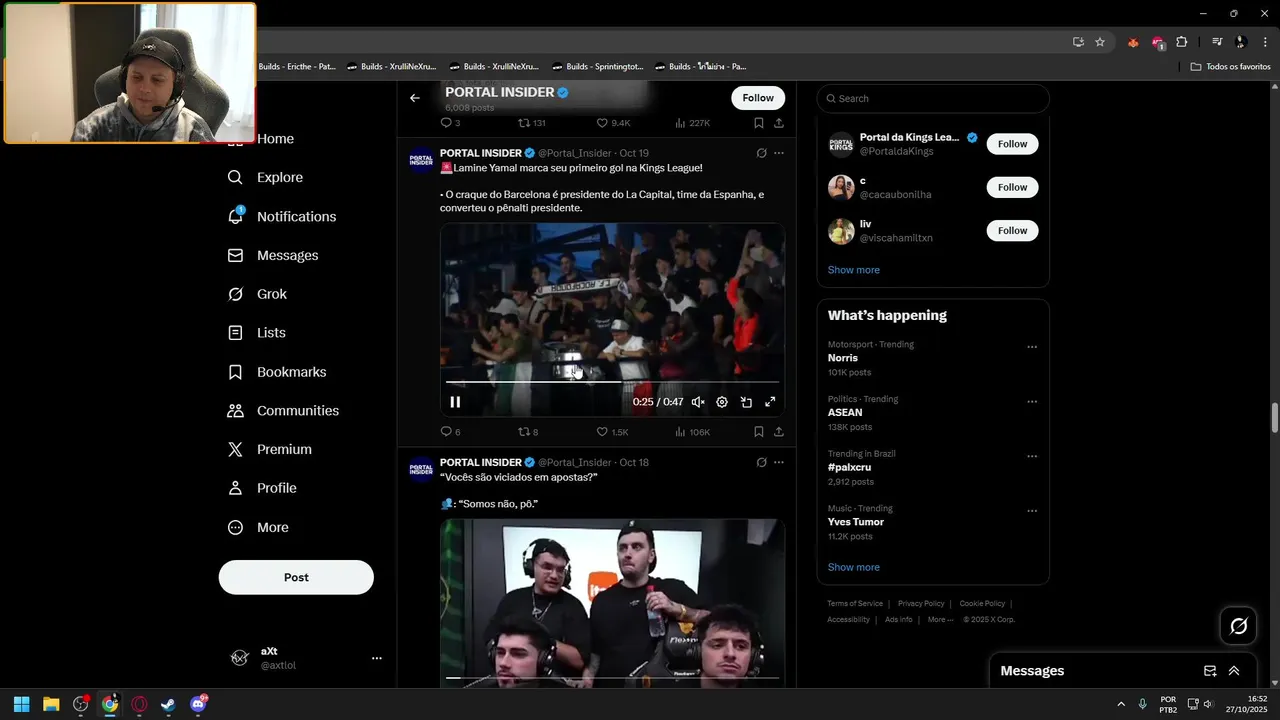Open the Chrome extensions puzzle icon

[1182, 42]
